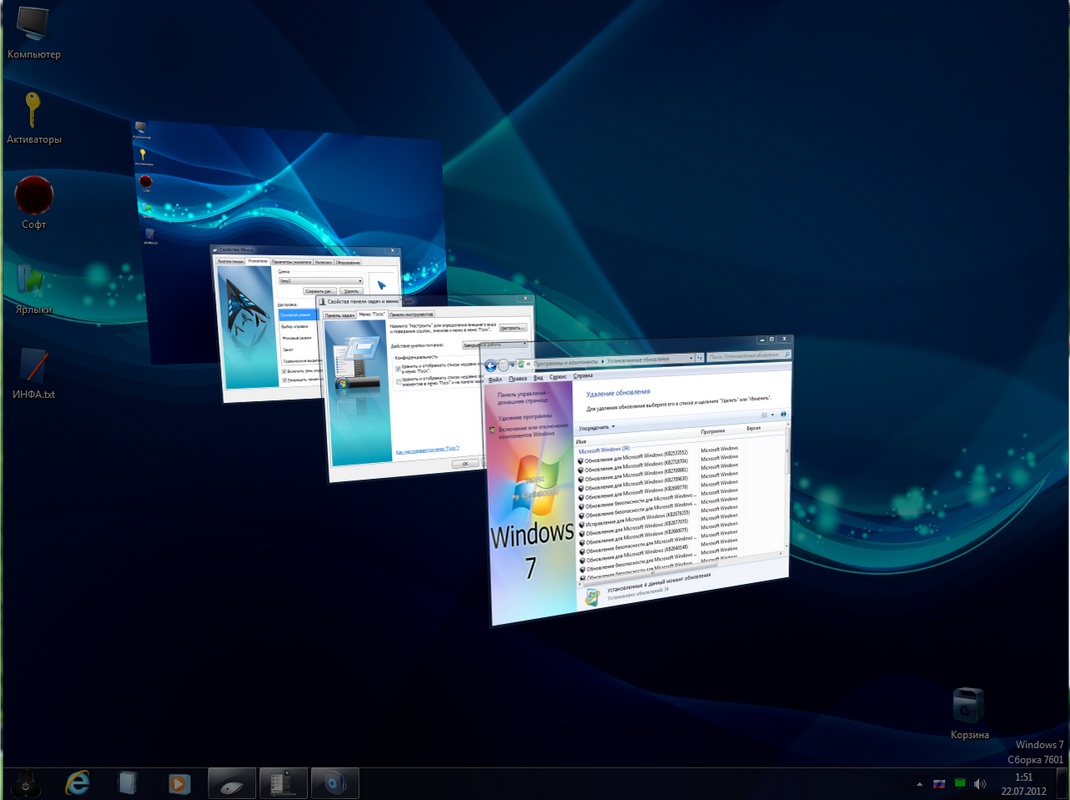Switch to the Меню "Пуск" tab
1070x800 pixels.
[x=372, y=314]
